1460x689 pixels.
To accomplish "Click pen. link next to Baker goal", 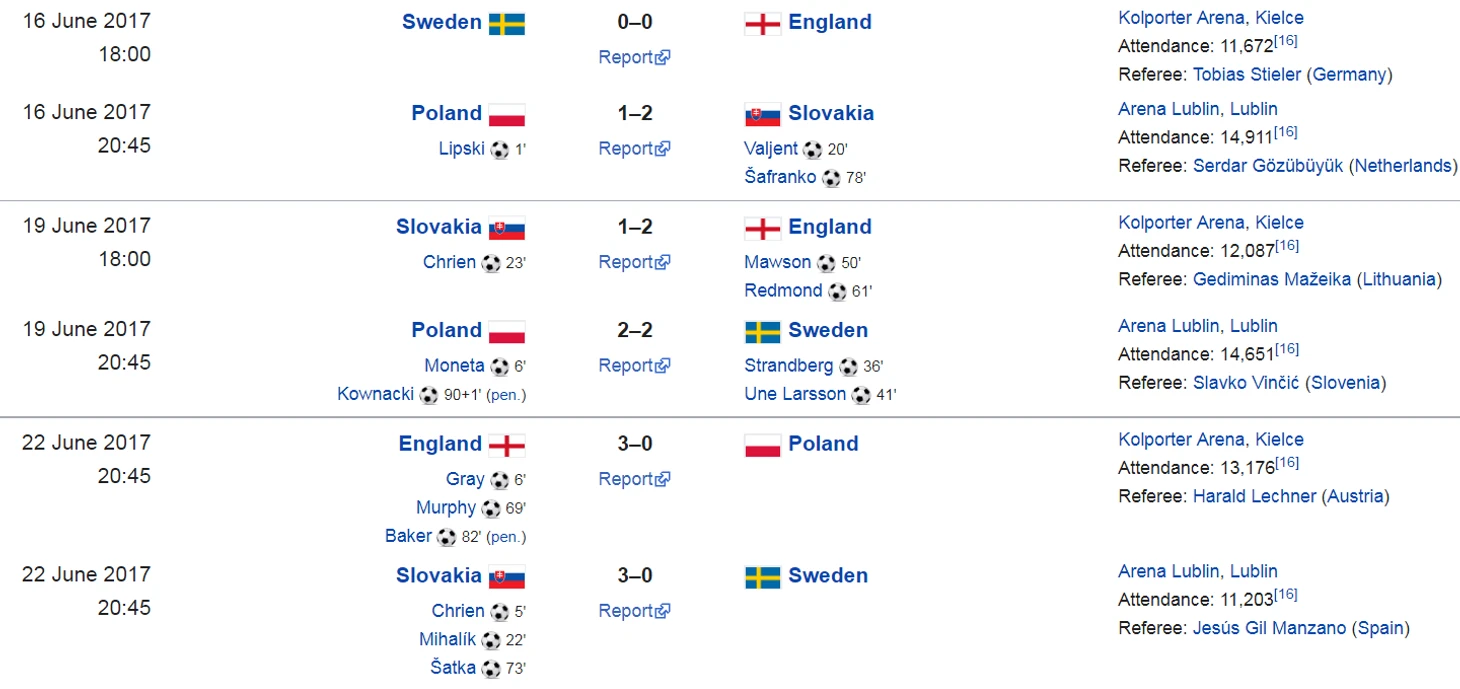I will click(506, 537).
